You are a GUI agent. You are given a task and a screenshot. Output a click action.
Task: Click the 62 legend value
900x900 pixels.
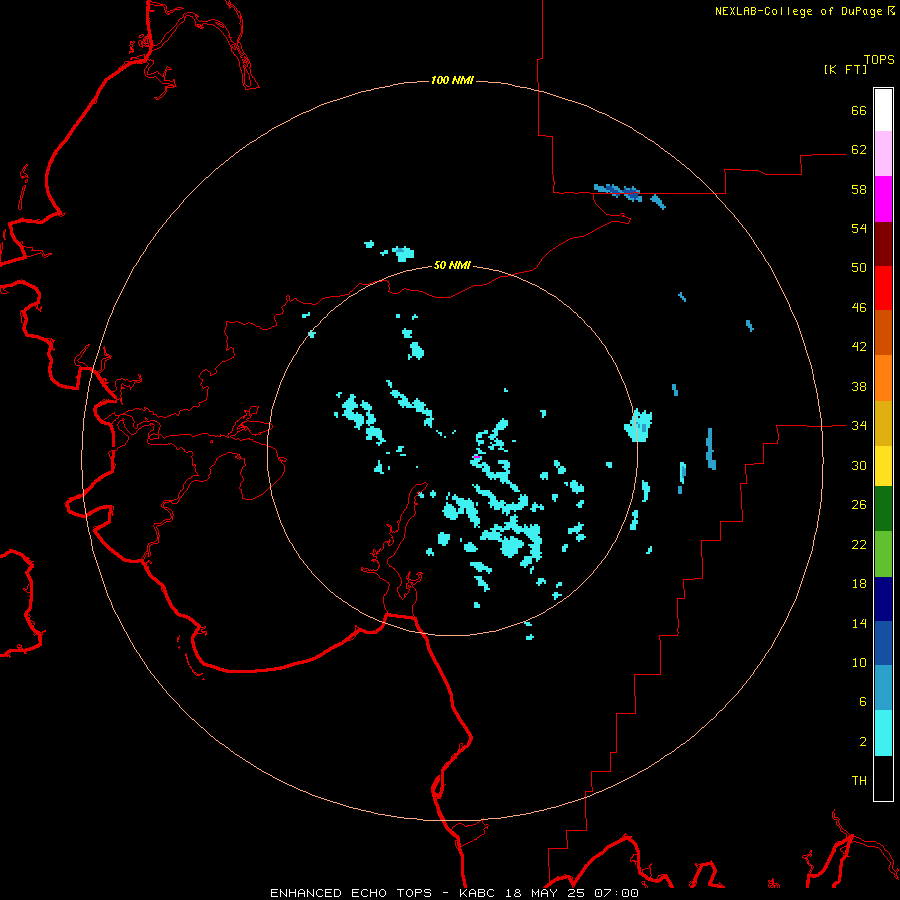pos(859,149)
